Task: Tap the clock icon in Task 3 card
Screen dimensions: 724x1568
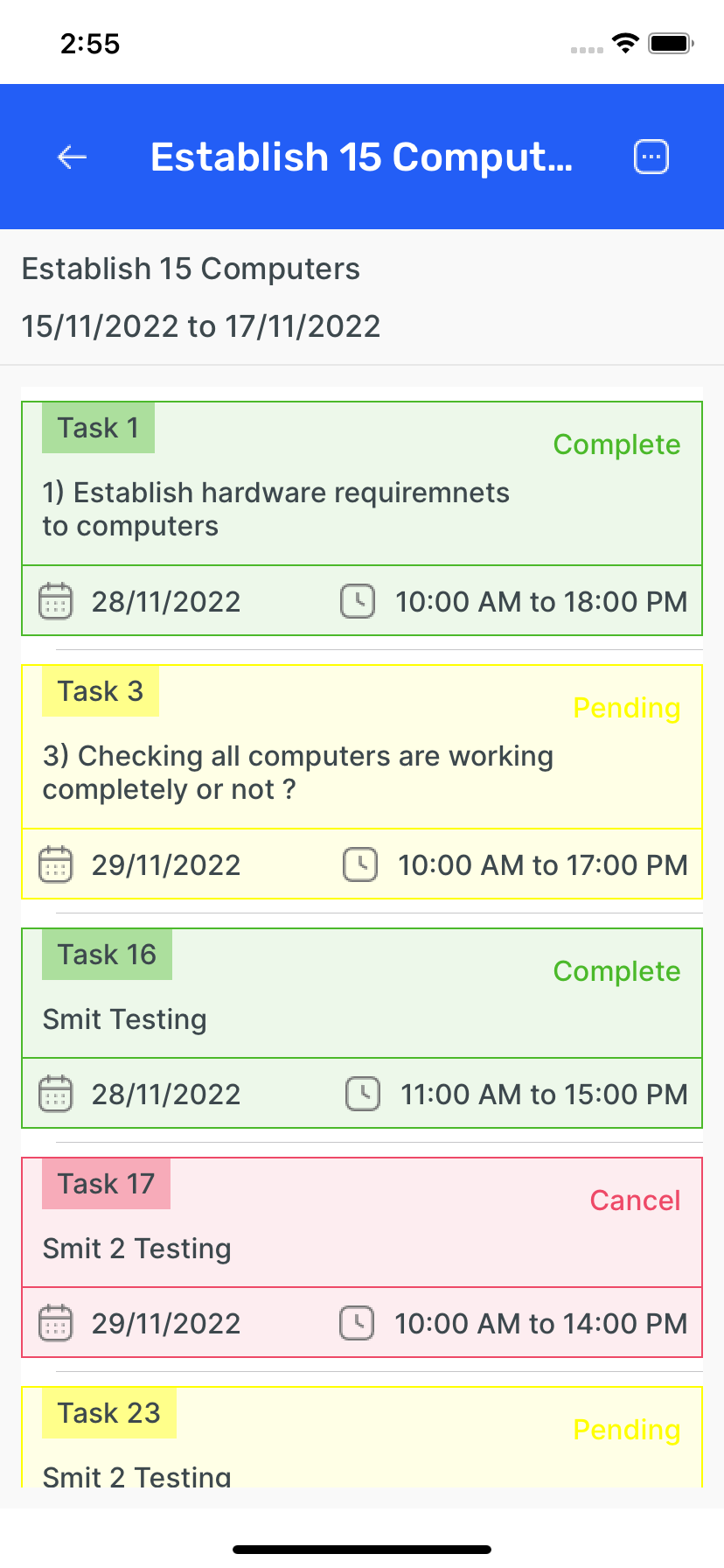Action: pos(360,865)
